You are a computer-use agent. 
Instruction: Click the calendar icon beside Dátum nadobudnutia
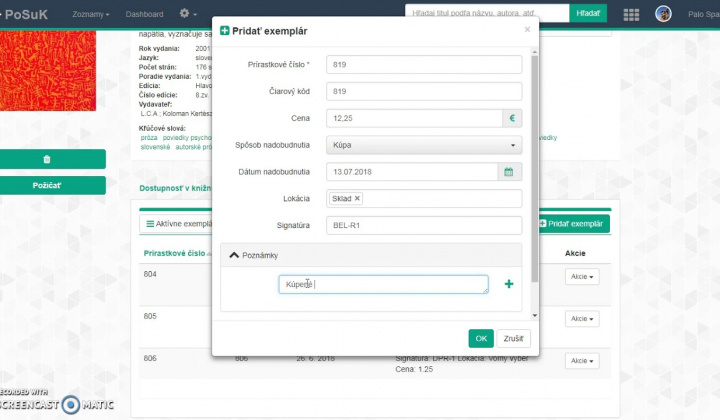pyautogui.click(x=509, y=172)
